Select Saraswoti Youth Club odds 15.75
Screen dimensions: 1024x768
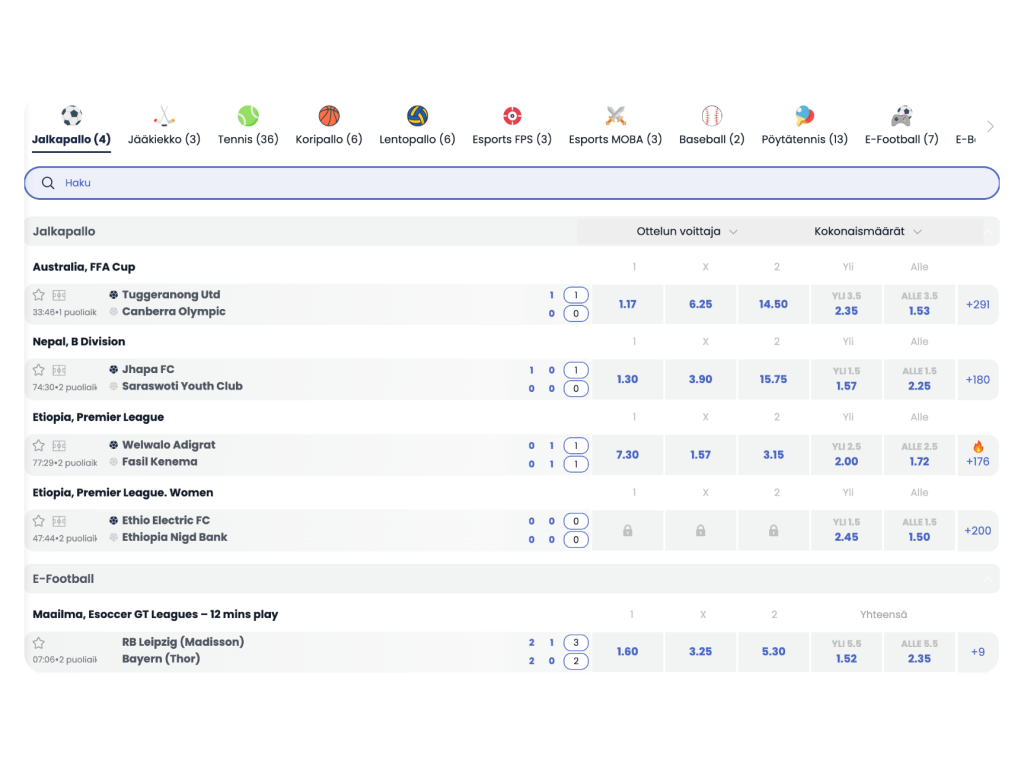tap(773, 379)
